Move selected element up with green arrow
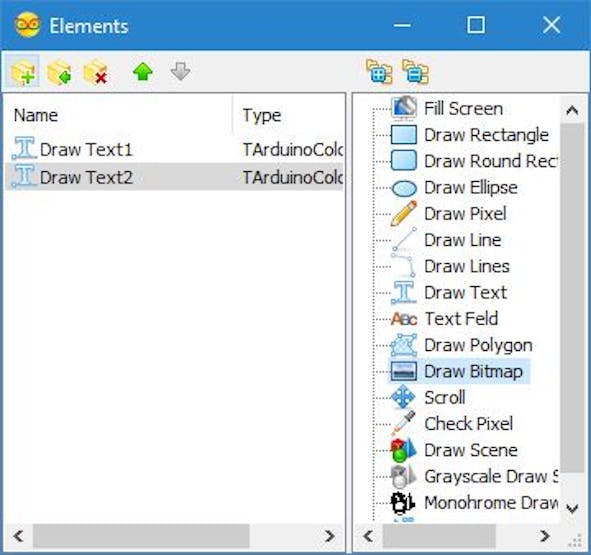This screenshot has width=591, height=555. 143,72
